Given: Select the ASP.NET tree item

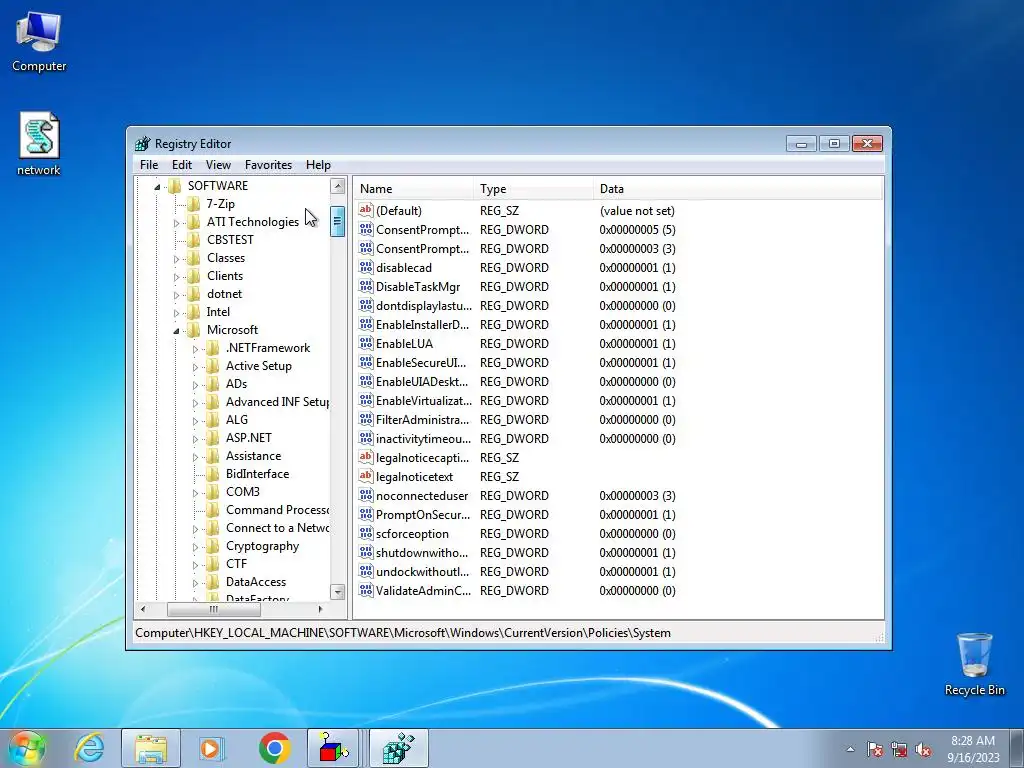Looking at the screenshot, I should tap(249, 438).
